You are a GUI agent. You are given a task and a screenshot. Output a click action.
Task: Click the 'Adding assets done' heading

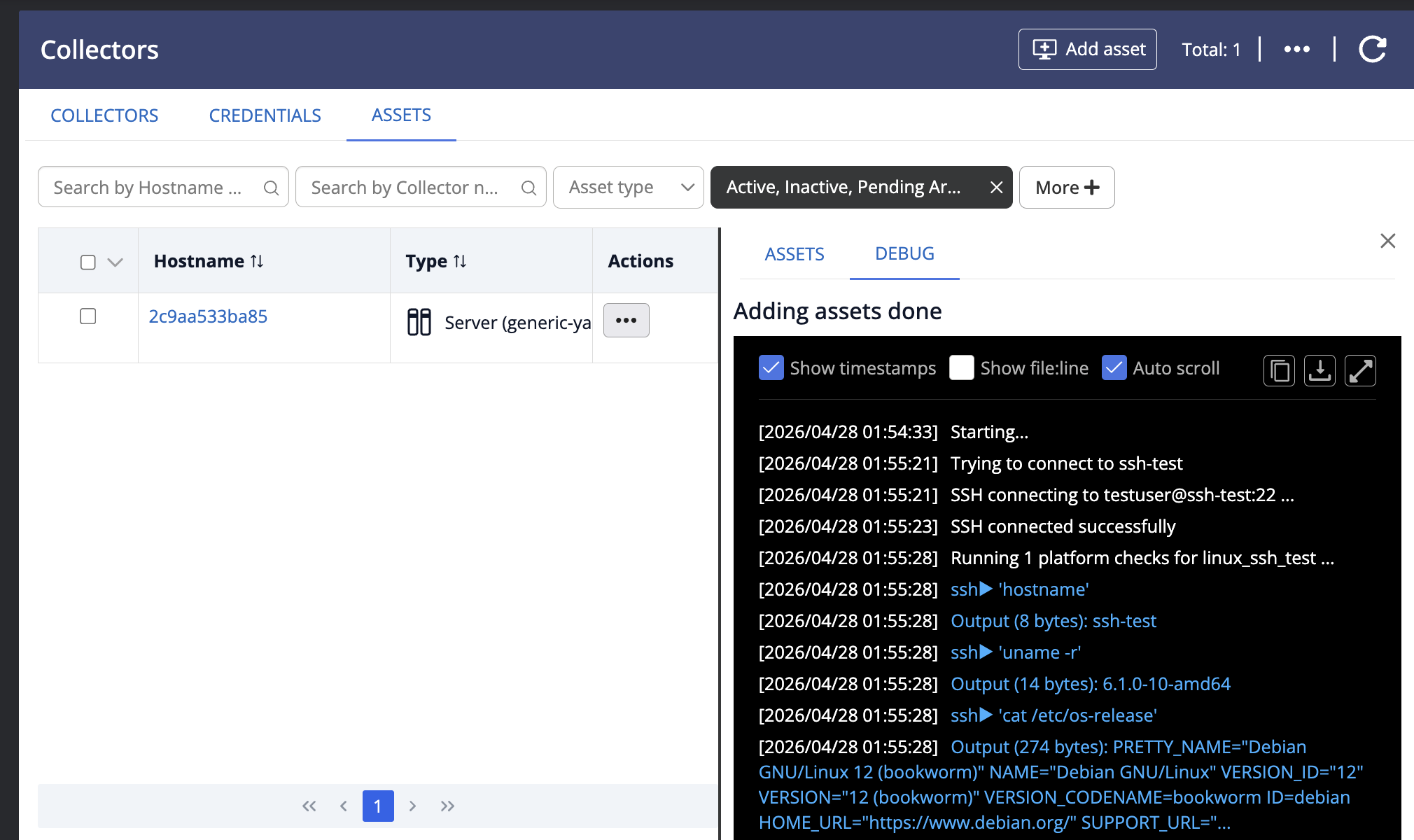click(x=838, y=311)
